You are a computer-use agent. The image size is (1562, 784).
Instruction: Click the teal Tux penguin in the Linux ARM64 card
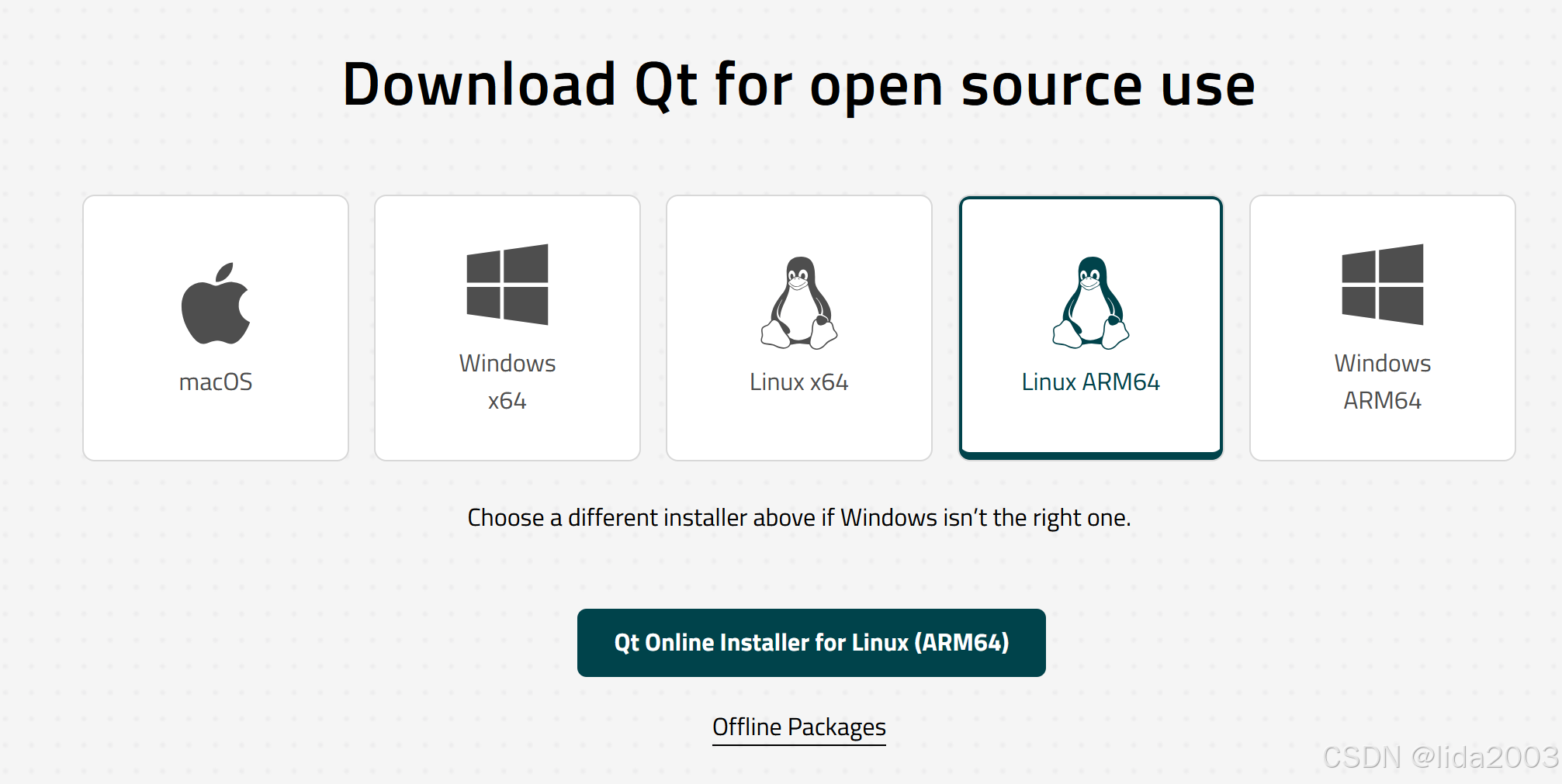pyautogui.click(x=1091, y=302)
